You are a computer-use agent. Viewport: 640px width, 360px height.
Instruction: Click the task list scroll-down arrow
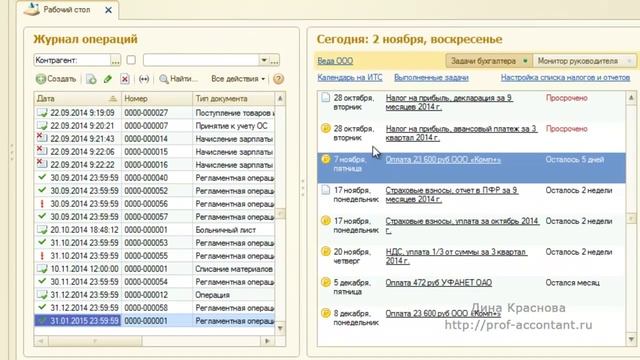click(631, 339)
